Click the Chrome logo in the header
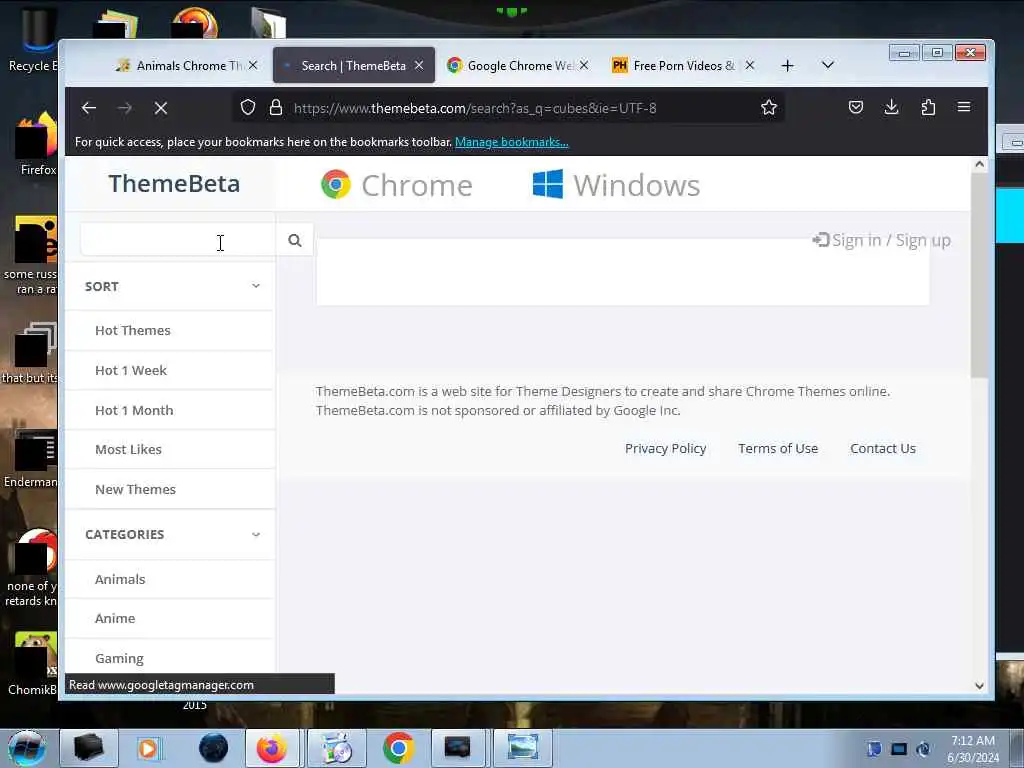 tap(336, 185)
